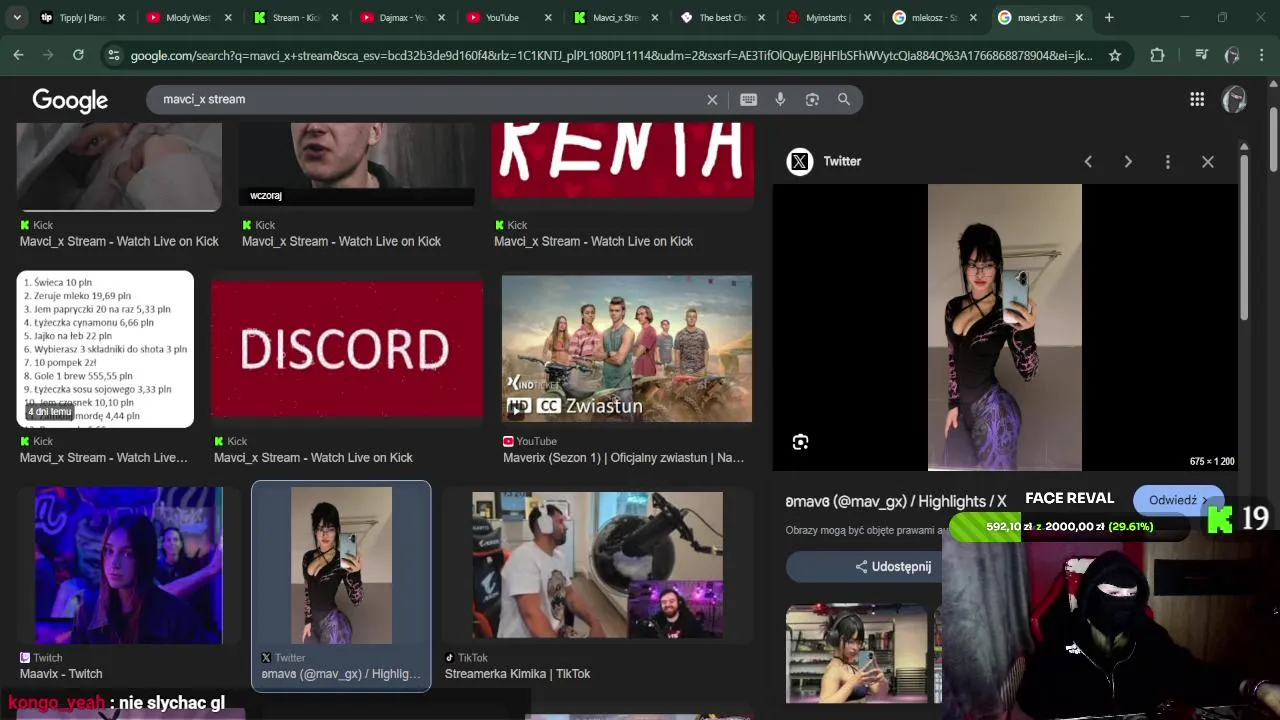Click the Twitter X logo in preview header
Screen dimensions: 1280x720
coord(800,161)
